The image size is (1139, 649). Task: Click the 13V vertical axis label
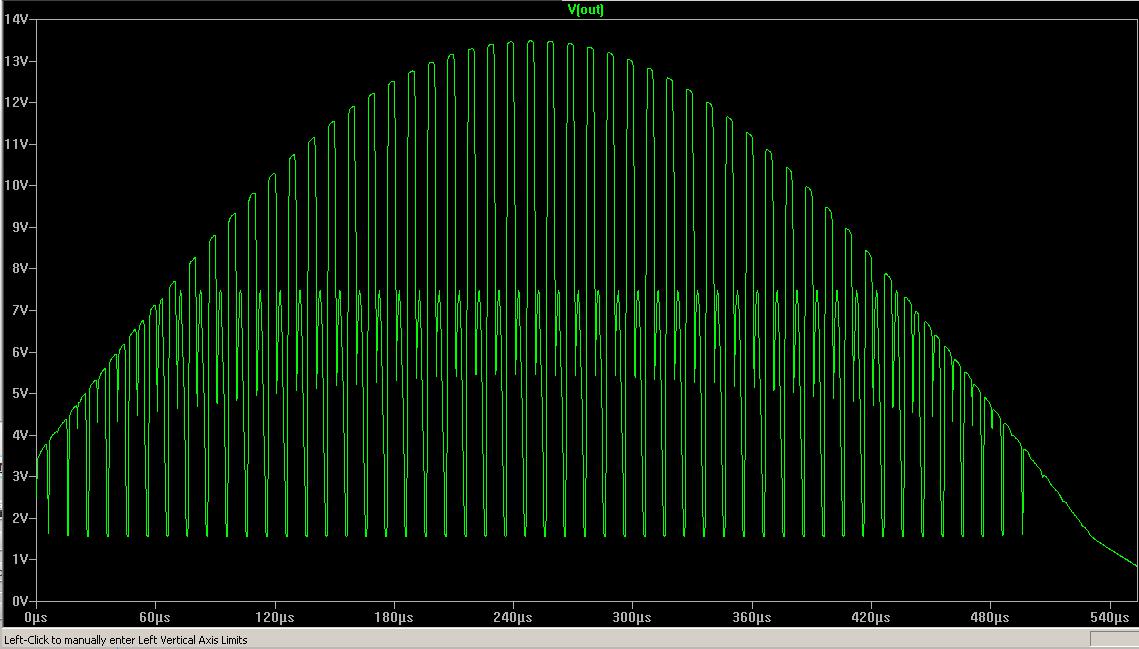coord(15,61)
